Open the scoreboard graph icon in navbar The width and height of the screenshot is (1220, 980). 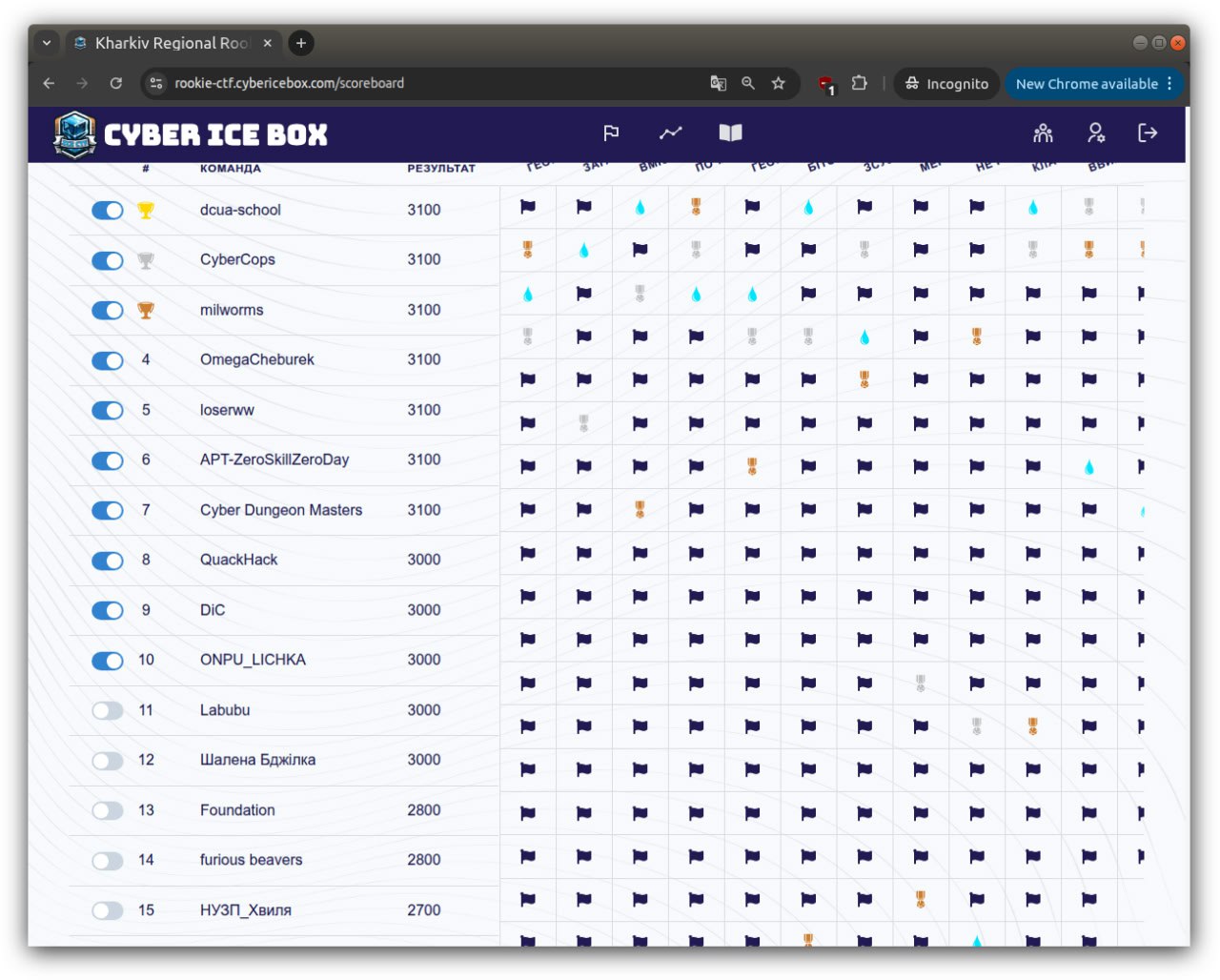pyautogui.click(x=671, y=133)
